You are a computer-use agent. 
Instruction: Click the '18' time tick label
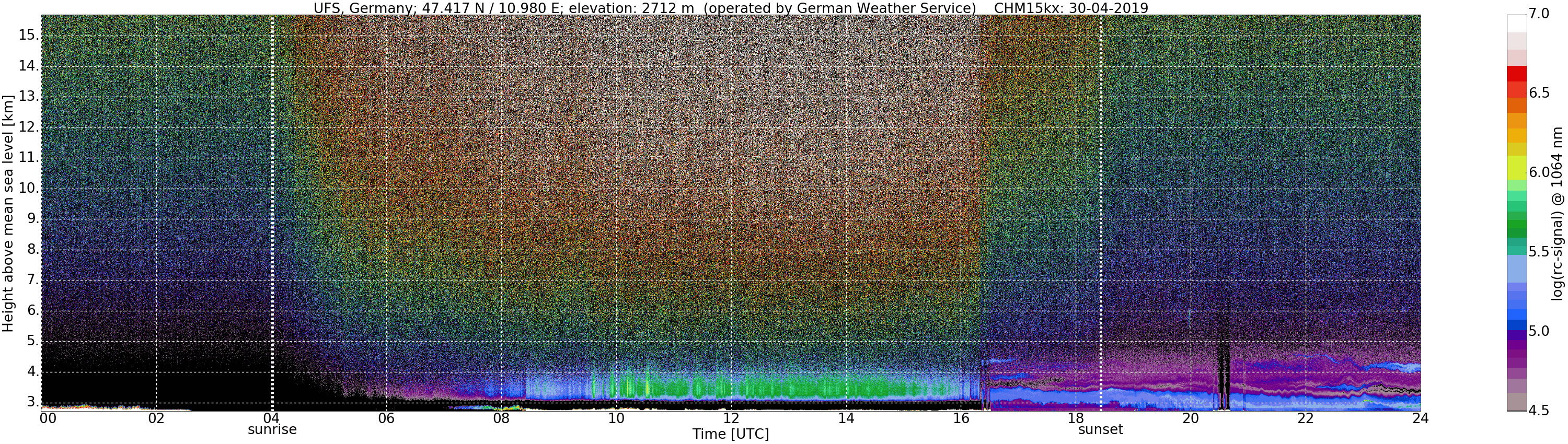click(x=1076, y=418)
